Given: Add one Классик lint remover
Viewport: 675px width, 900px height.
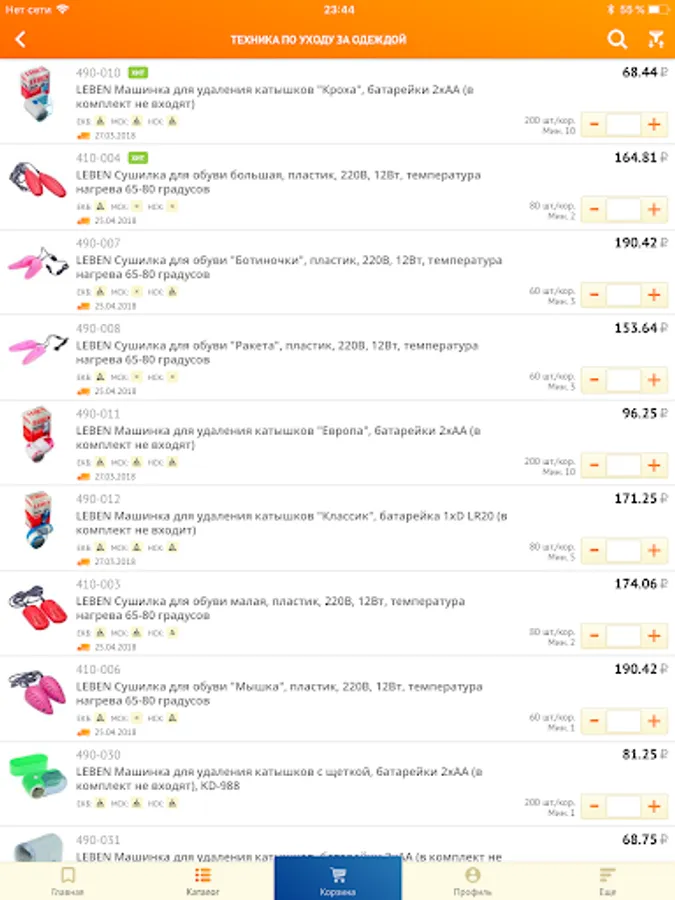Looking at the screenshot, I should [654, 551].
